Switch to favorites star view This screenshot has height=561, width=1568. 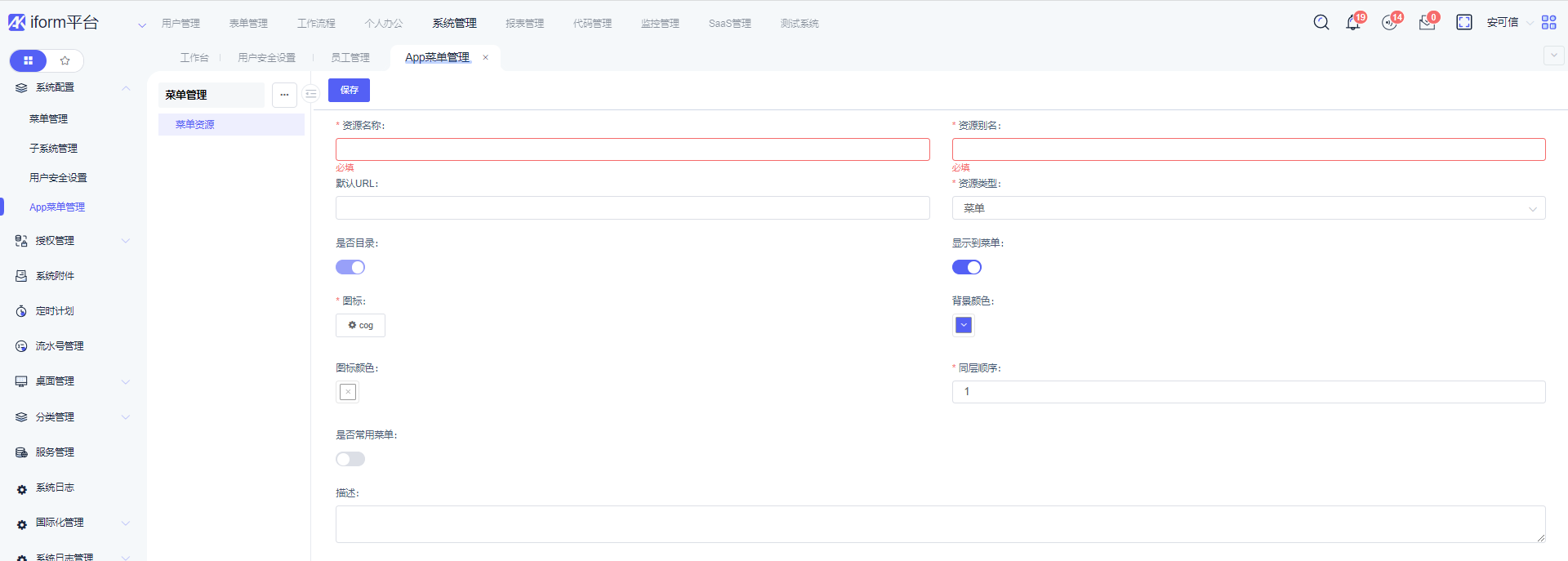[65, 60]
